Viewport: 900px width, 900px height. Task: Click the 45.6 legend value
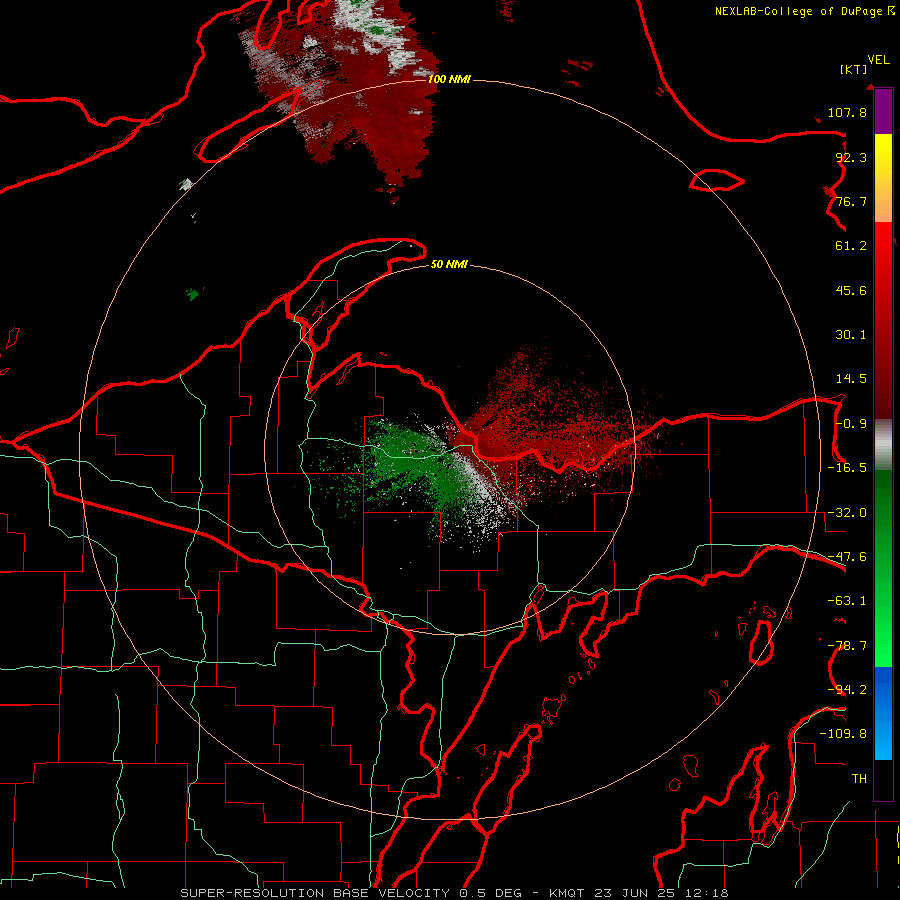coord(851,290)
